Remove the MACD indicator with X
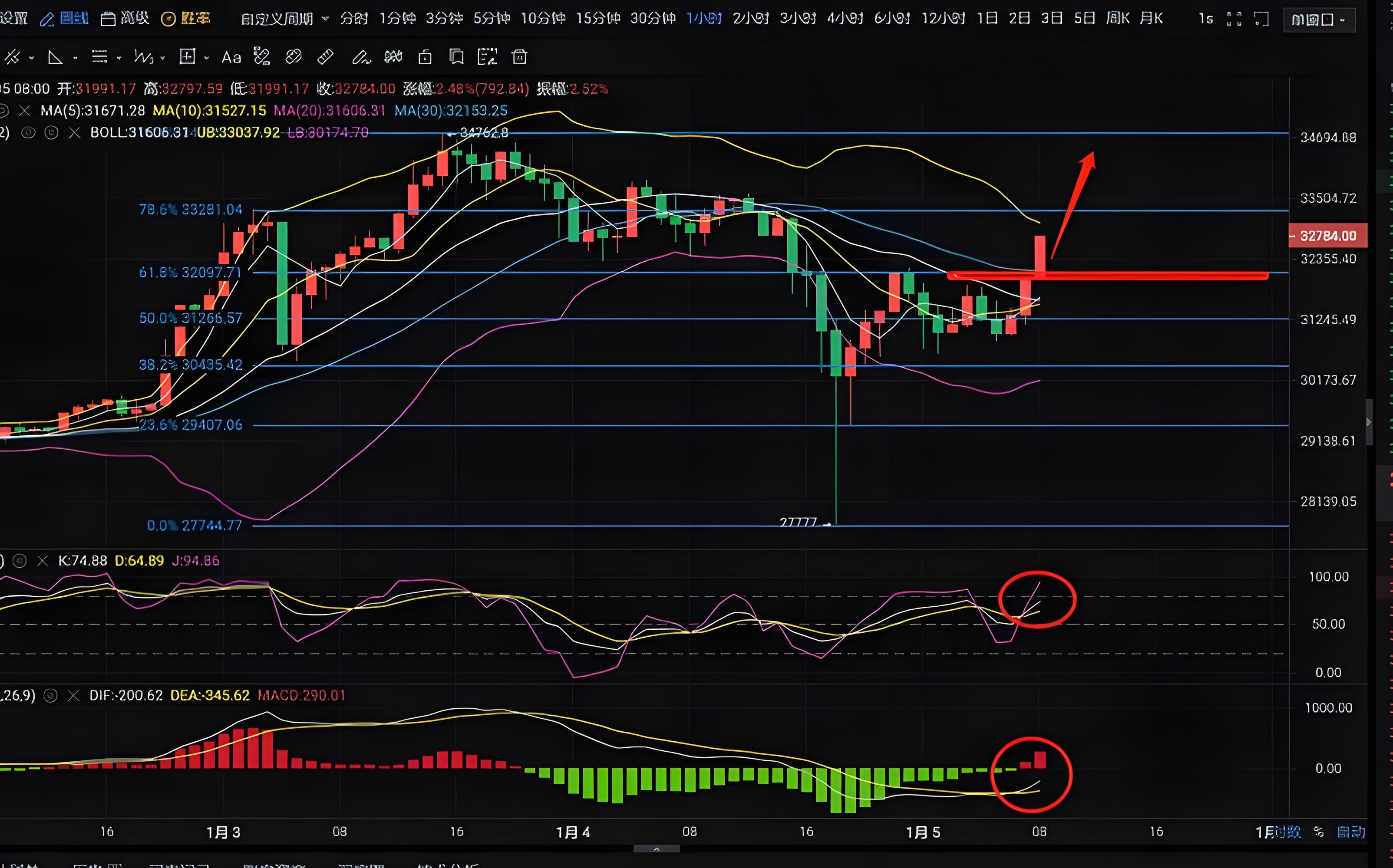The width and height of the screenshot is (1393, 868). (x=73, y=696)
